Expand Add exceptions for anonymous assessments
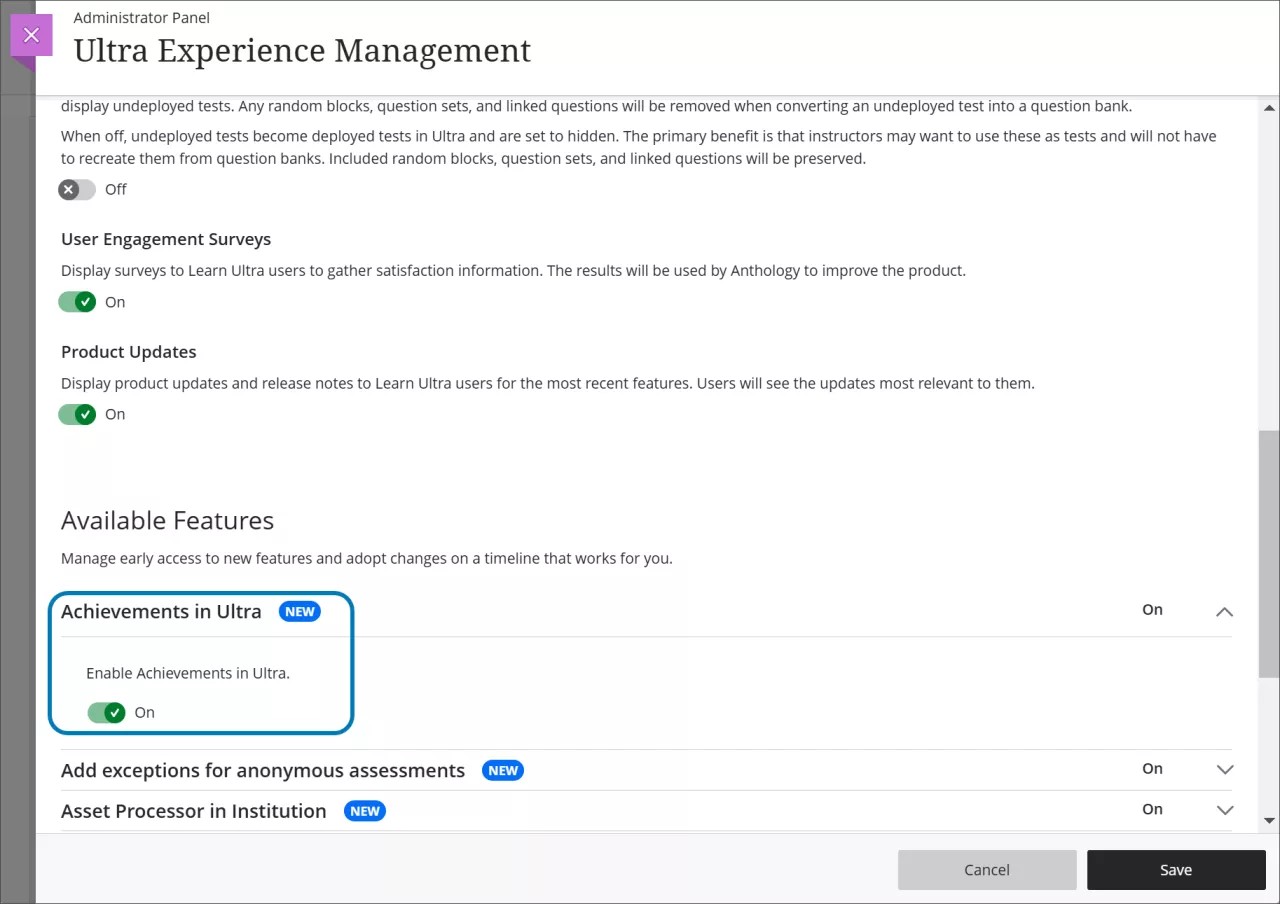The height and width of the screenshot is (904, 1280). point(1224,770)
